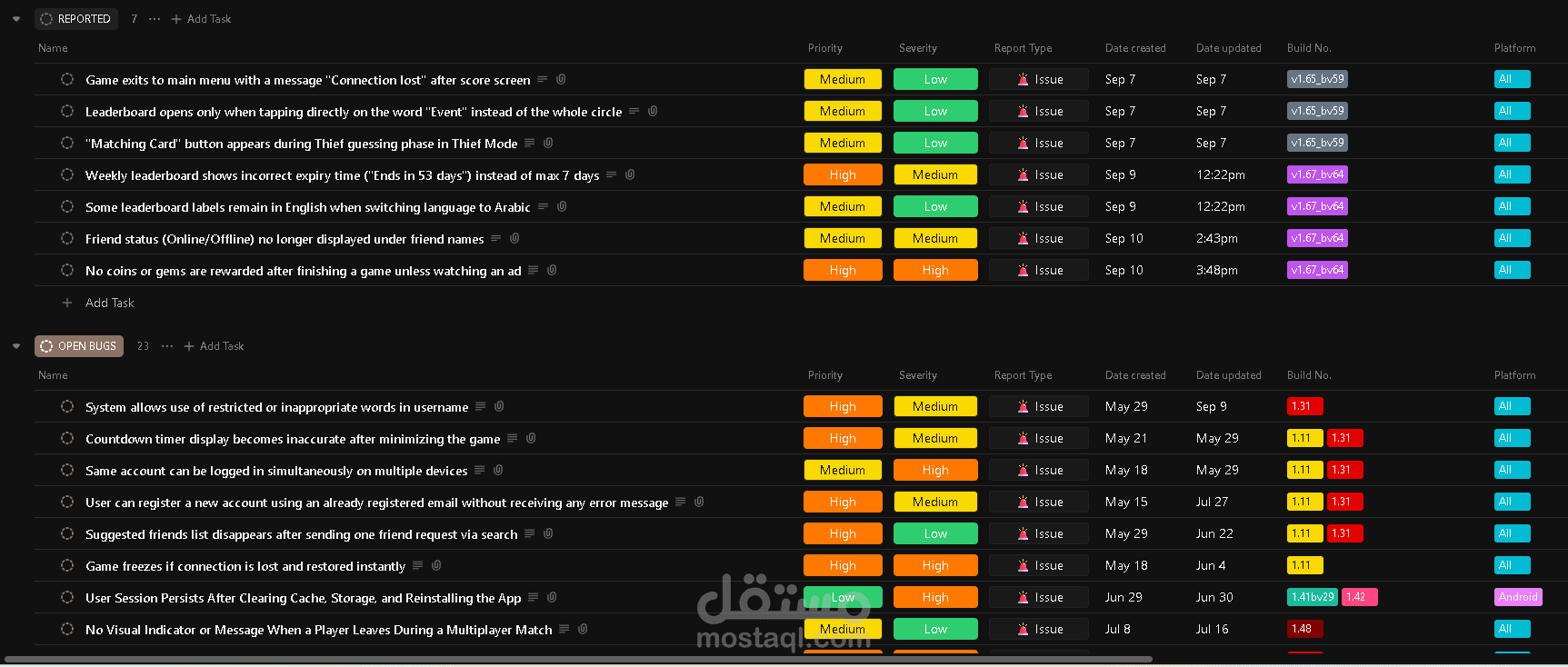1568x667 pixels.
Task: Mark status circle for 'User Session Persists' task
Action: point(67,597)
